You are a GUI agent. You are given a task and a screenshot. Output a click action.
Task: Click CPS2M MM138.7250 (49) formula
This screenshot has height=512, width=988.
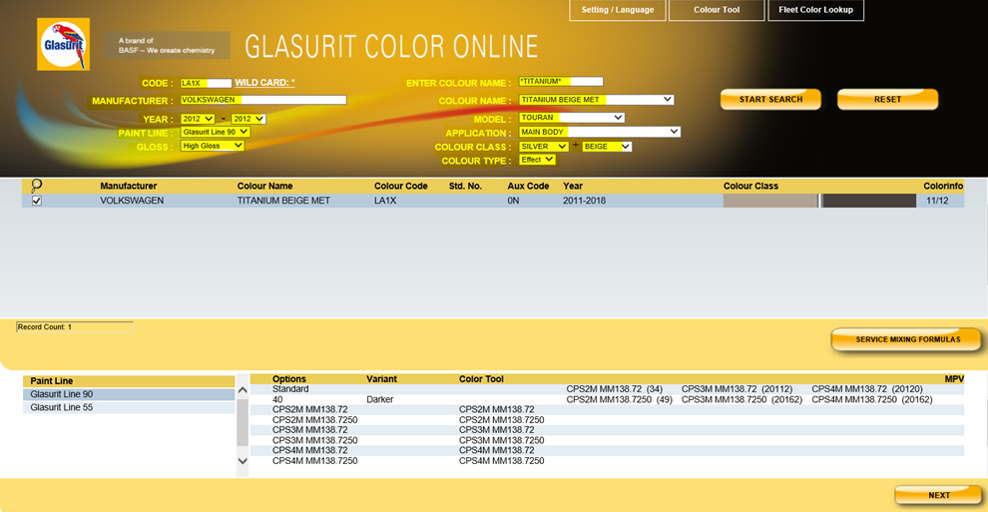pyautogui.click(x=619, y=399)
